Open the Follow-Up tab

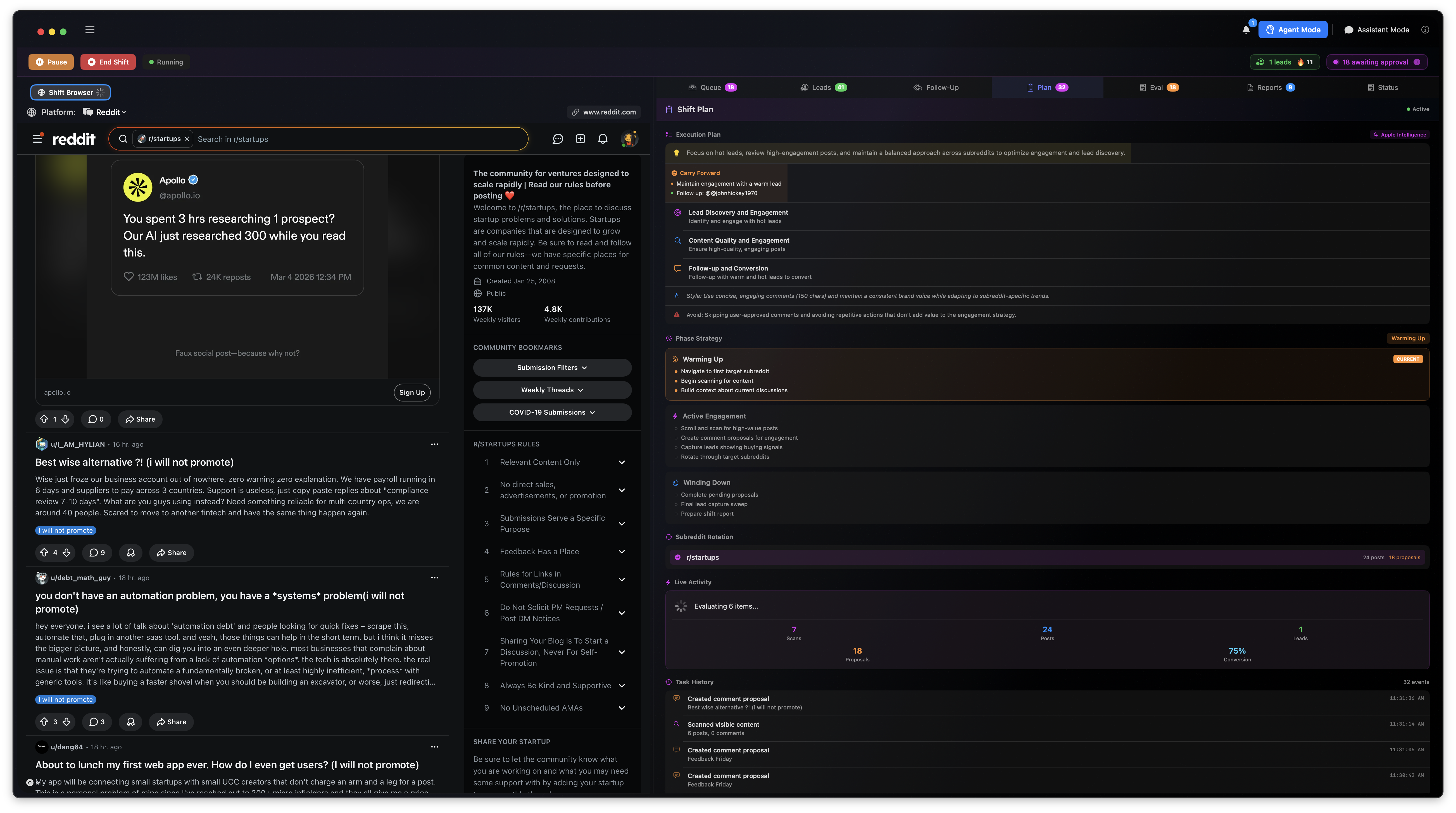click(x=936, y=88)
